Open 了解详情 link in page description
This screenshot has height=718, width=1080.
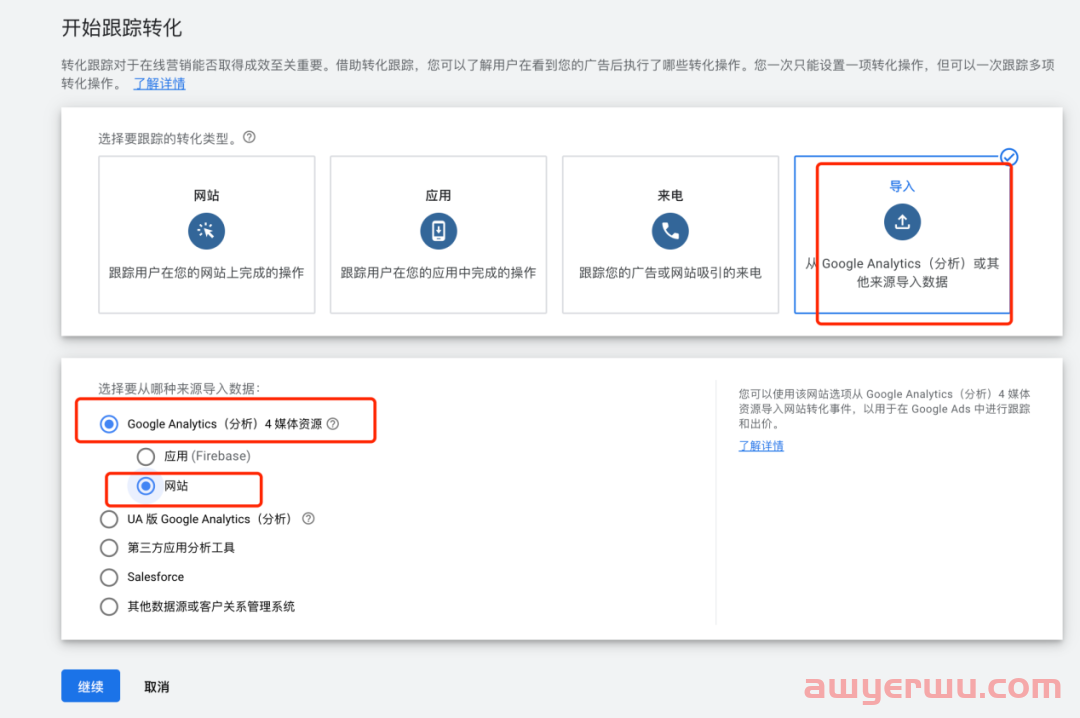159,84
